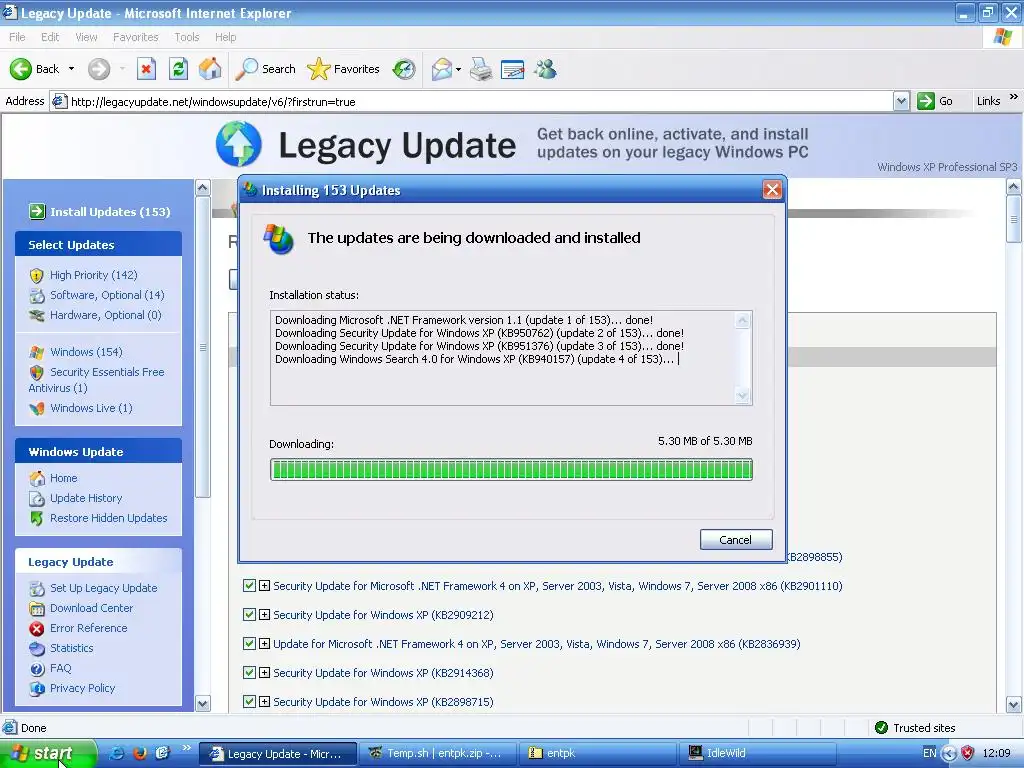Open the File menu
The image size is (1024, 768).
coord(17,37)
